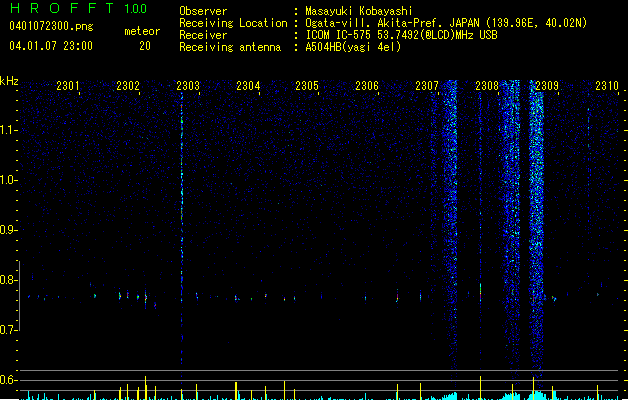Click the 'Receiving antenna' label

230,47
